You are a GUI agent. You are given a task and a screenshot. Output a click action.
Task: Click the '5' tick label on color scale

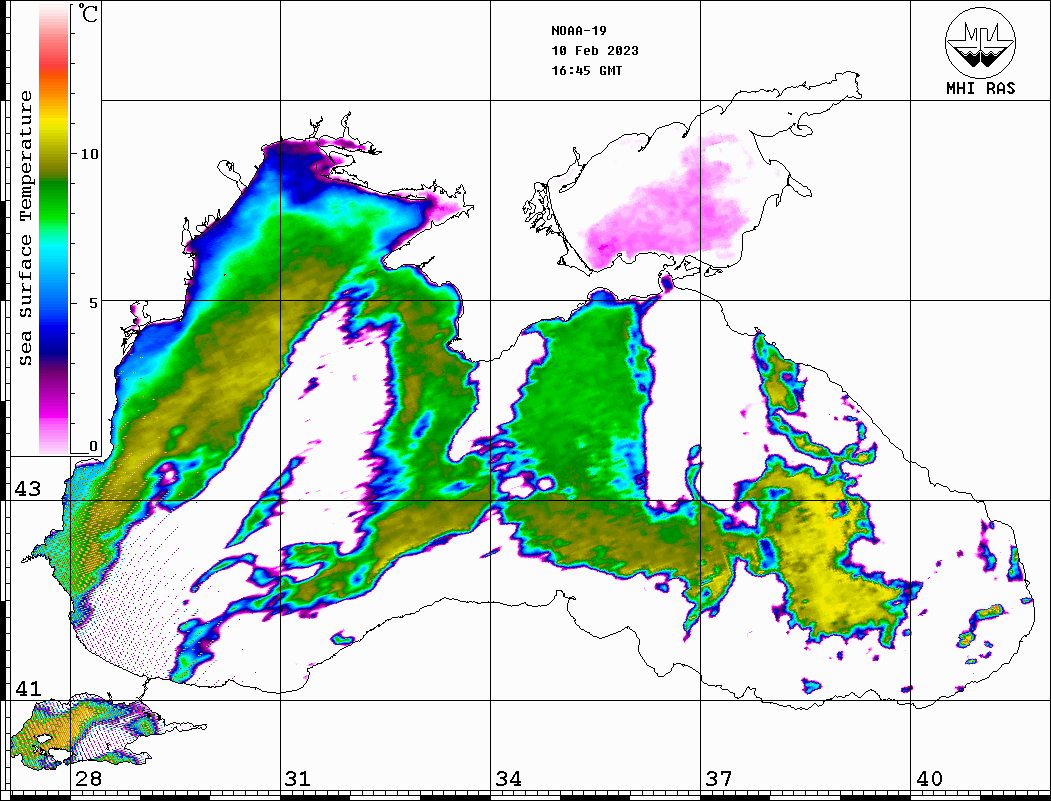94,303
